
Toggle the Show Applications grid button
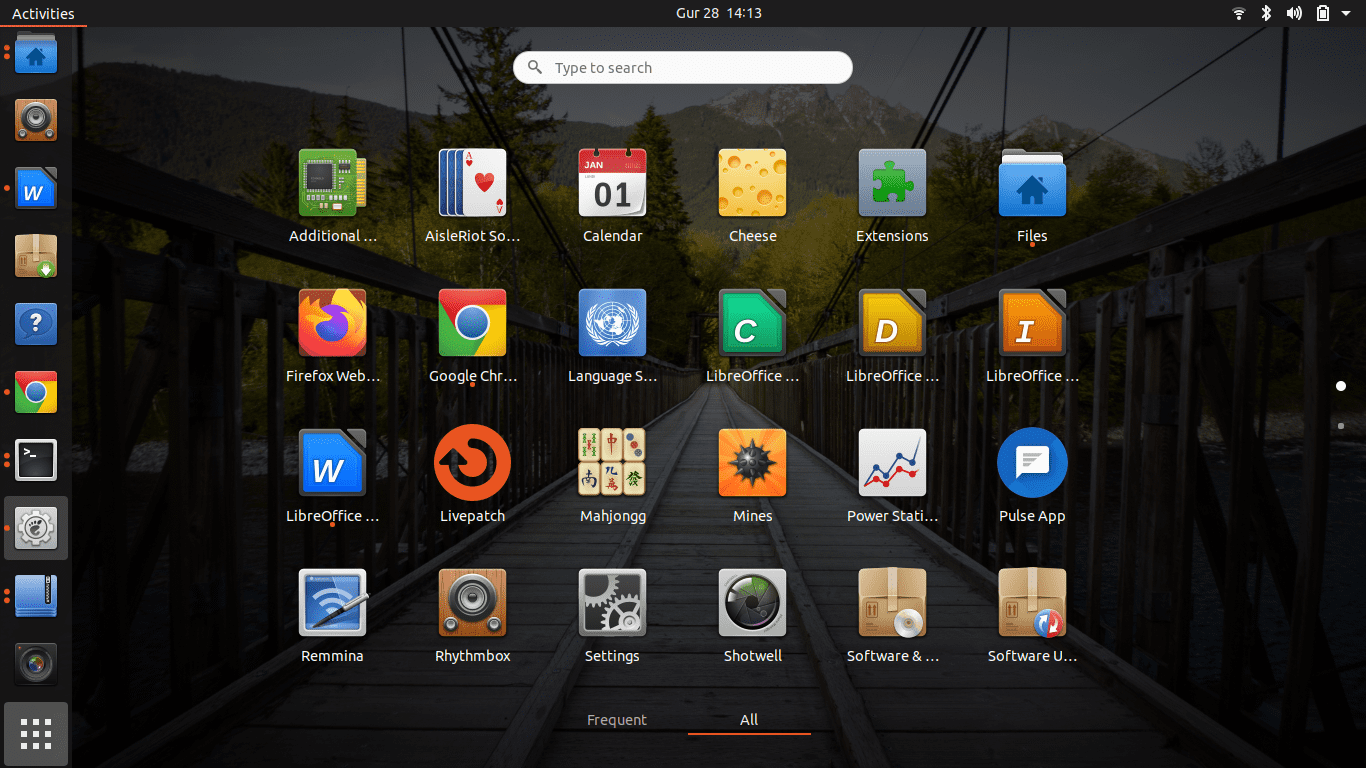(x=36, y=734)
